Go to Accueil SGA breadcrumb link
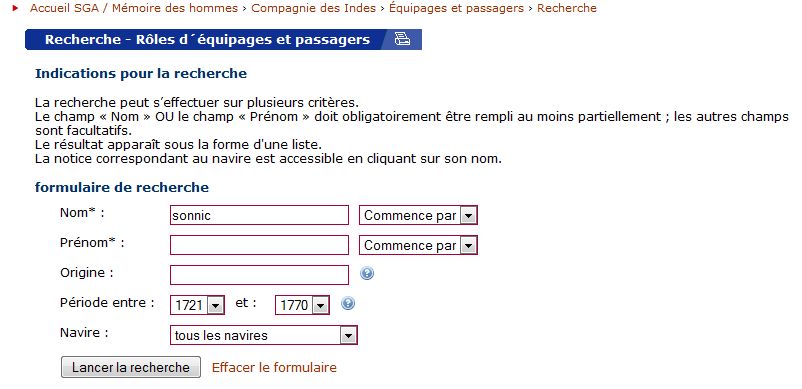 (x=64, y=8)
